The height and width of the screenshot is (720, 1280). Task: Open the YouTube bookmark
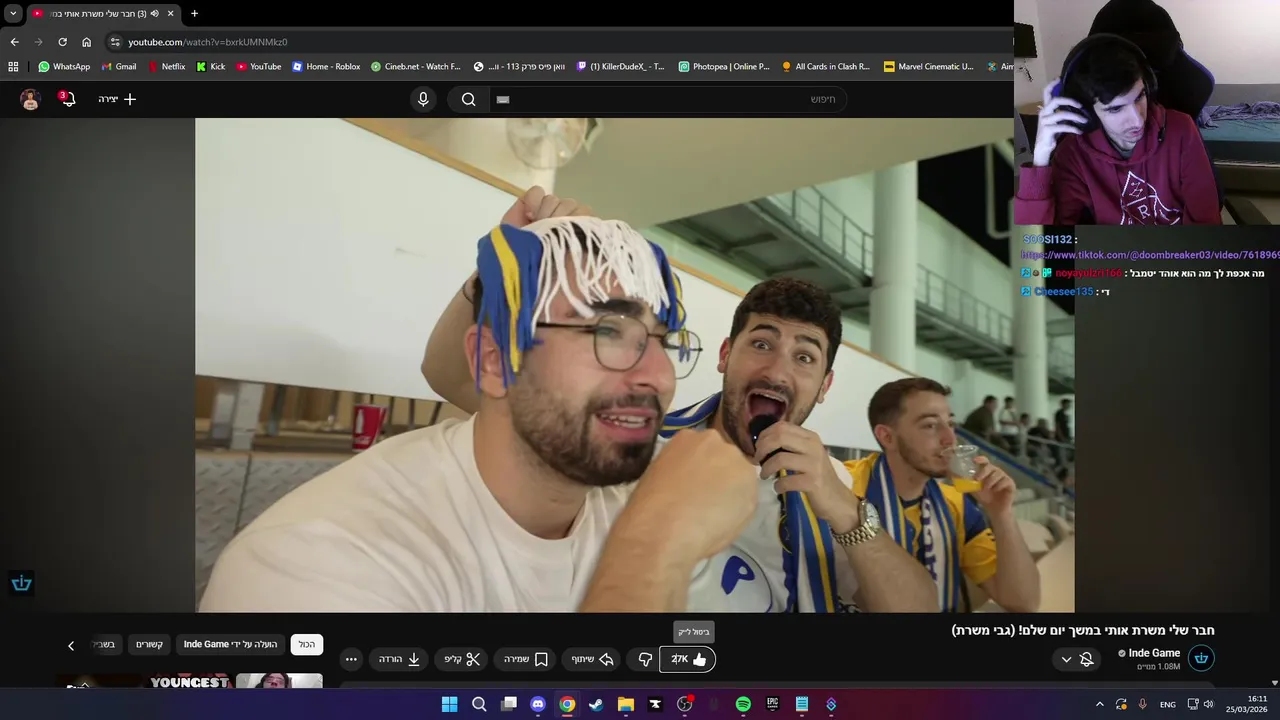(259, 67)
